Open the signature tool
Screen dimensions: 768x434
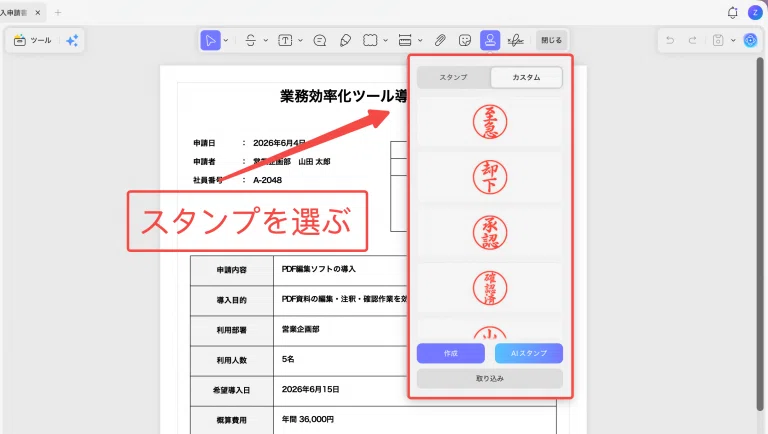515,40
